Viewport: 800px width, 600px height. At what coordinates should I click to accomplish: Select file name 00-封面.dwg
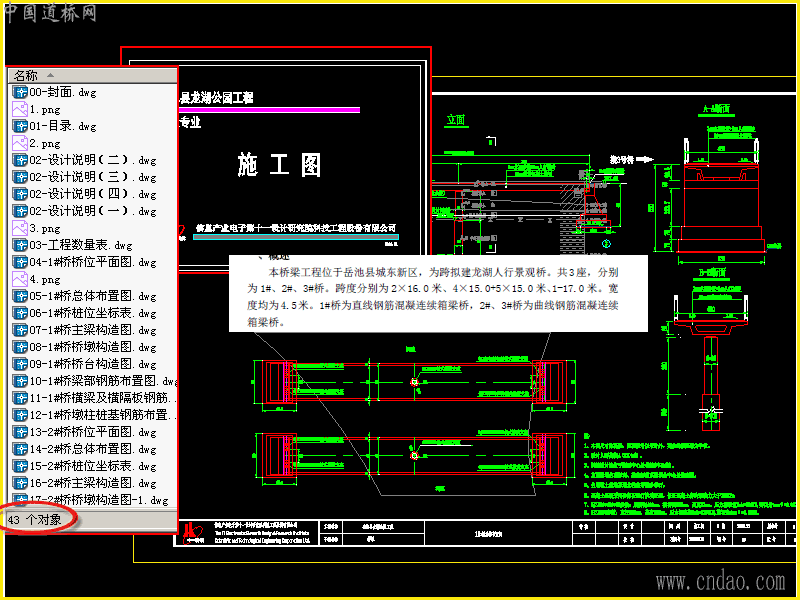click(63, 92)
